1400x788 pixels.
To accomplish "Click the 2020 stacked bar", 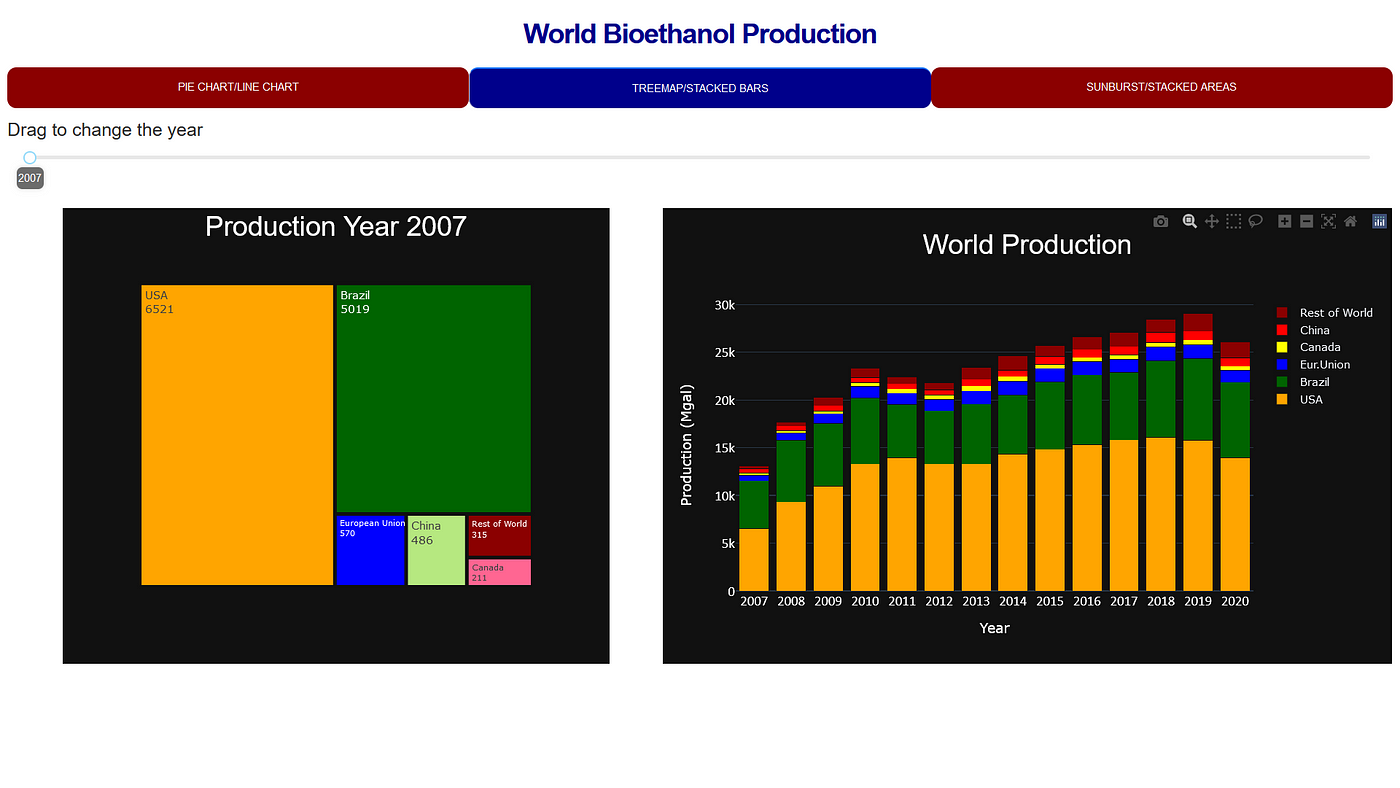I will pyautogui.click(x=1235, y=467).
